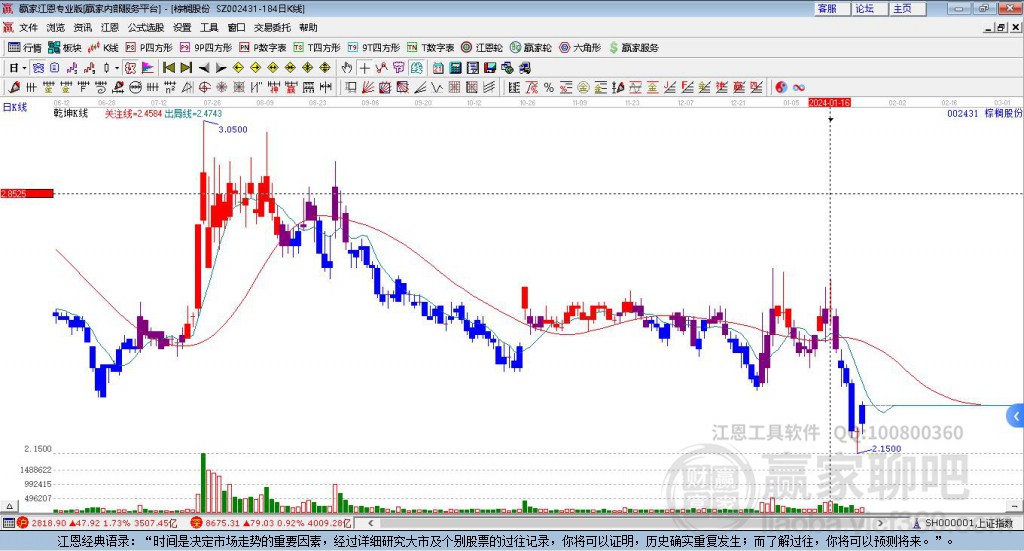This screenshot has height=551, width=1024.
Task: Click the red 2.8525 price label
Action: click(x=27, y=193)
